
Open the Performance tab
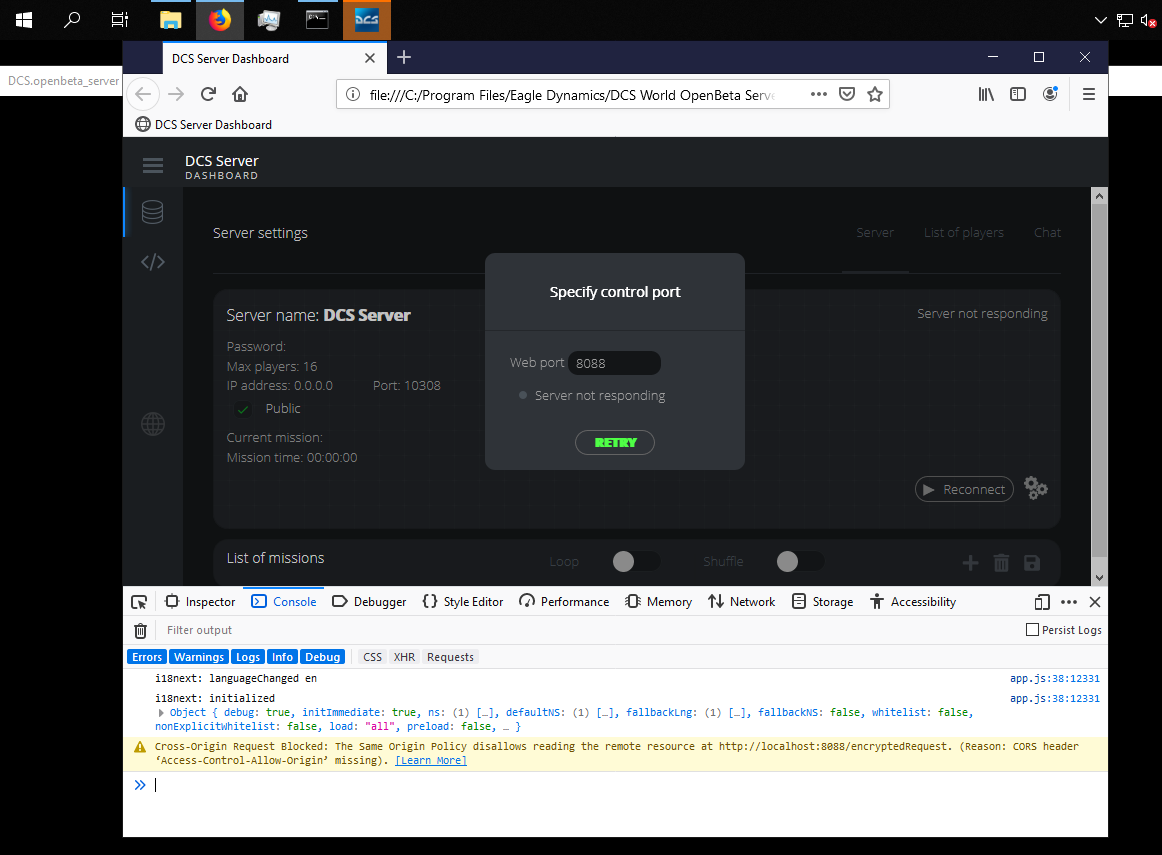(565, 602)
